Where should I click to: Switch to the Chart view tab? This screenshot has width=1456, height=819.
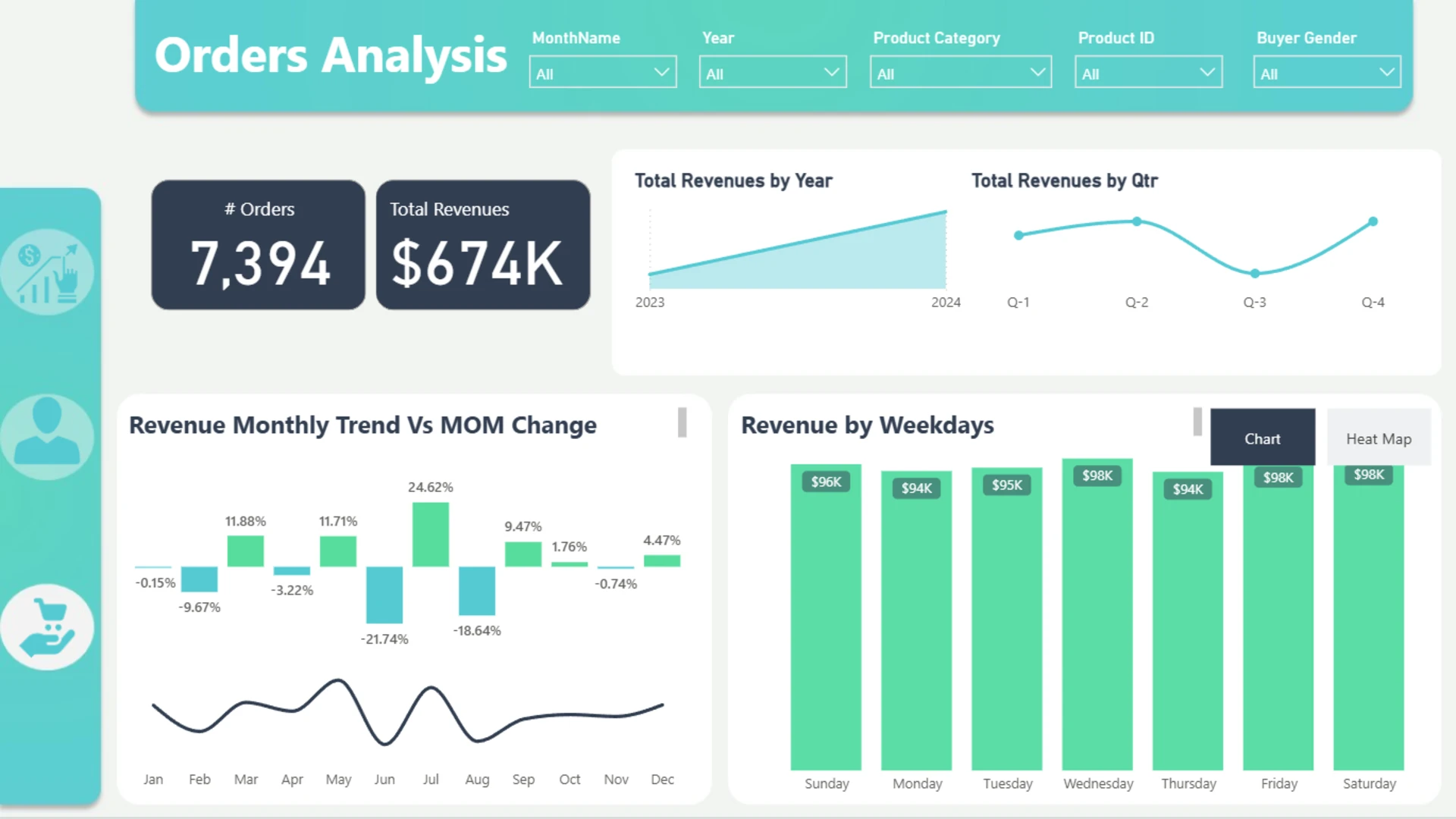click(x=1263, y=438)
